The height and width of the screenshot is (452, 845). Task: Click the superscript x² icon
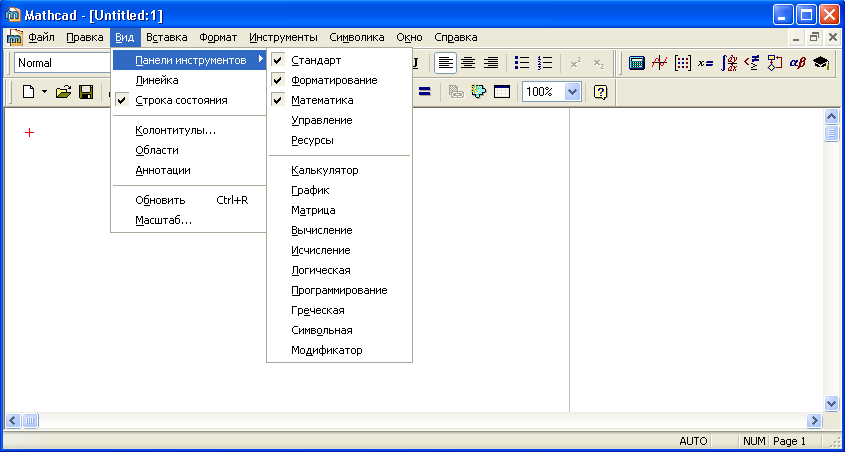(576, 63)
